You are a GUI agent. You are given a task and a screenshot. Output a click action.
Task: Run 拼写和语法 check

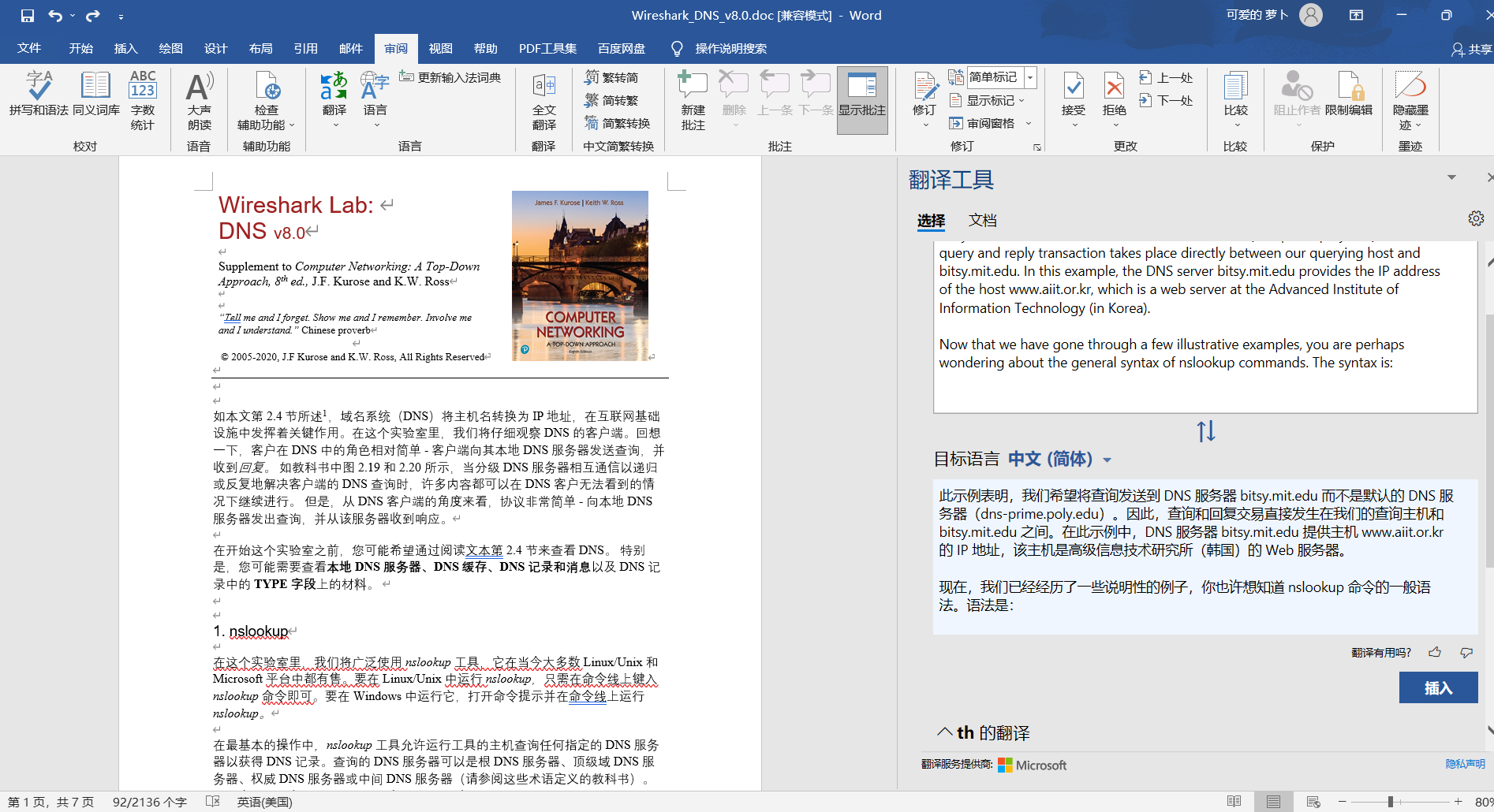pos(39,94)
